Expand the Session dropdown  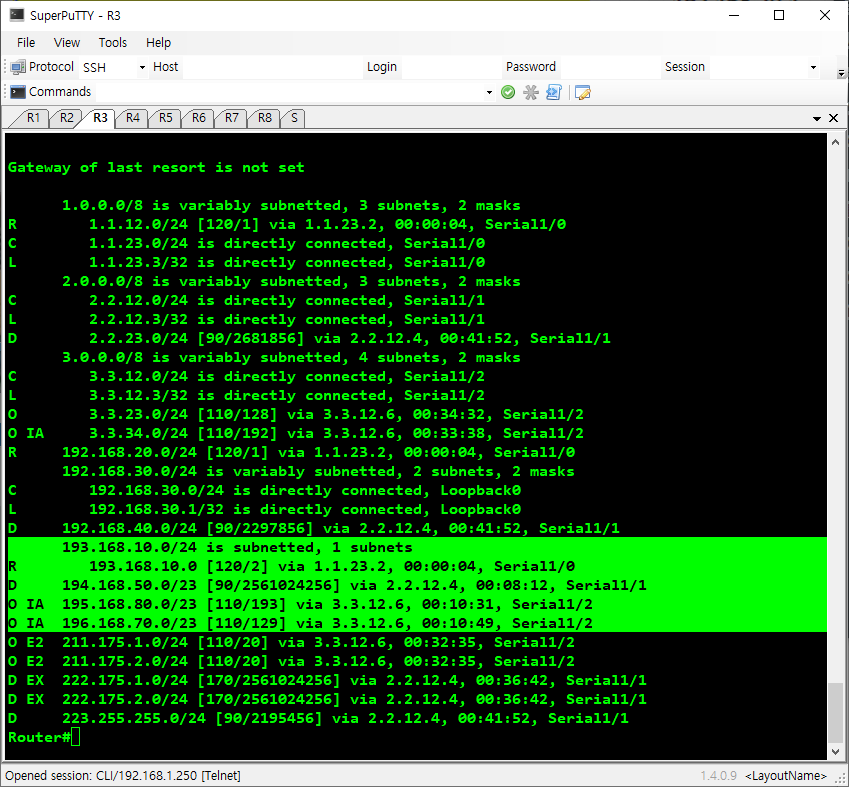(813, 68)
